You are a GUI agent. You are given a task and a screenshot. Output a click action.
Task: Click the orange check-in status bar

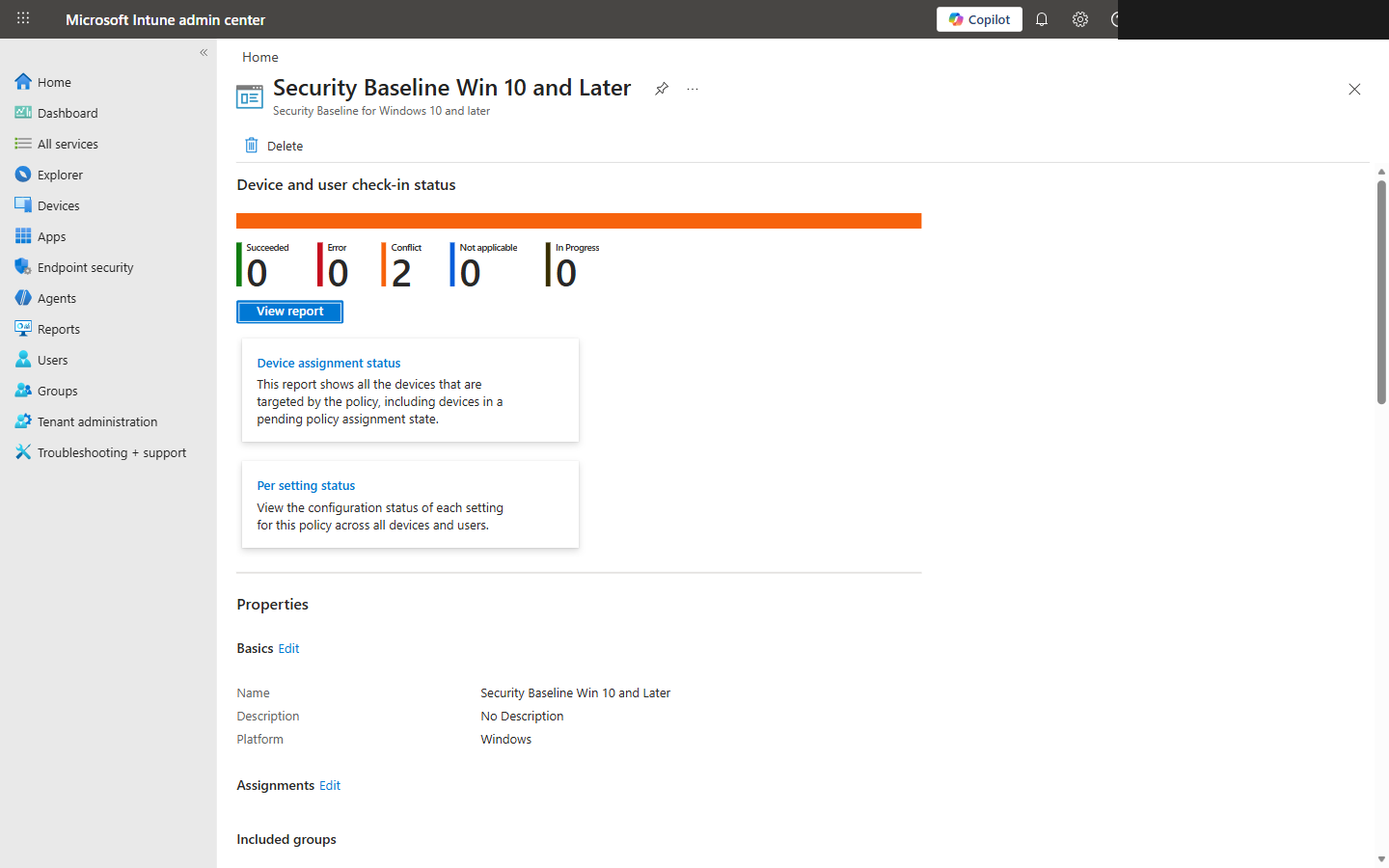(579, 221)
